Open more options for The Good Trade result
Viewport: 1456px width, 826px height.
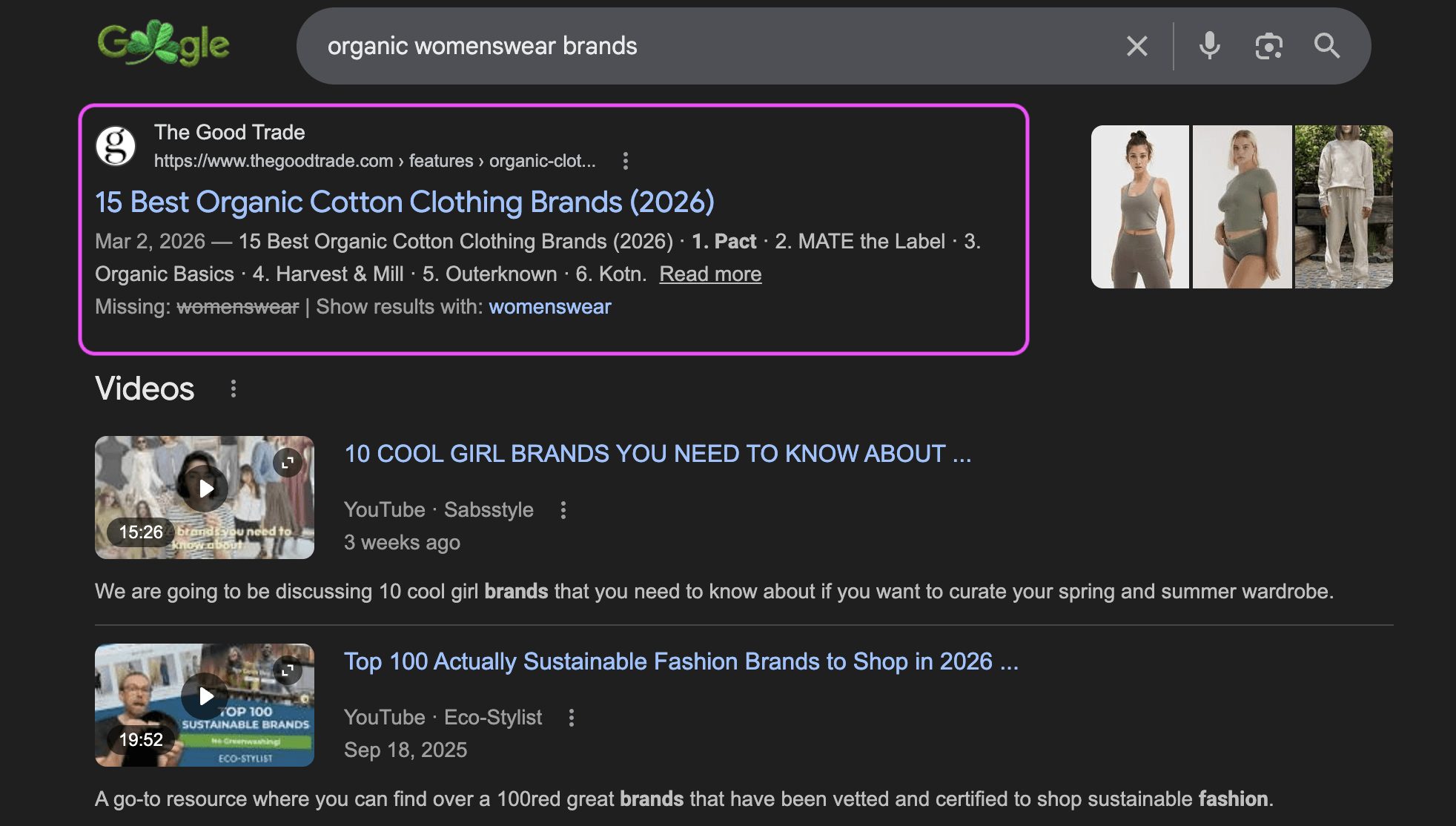[626, 161]
